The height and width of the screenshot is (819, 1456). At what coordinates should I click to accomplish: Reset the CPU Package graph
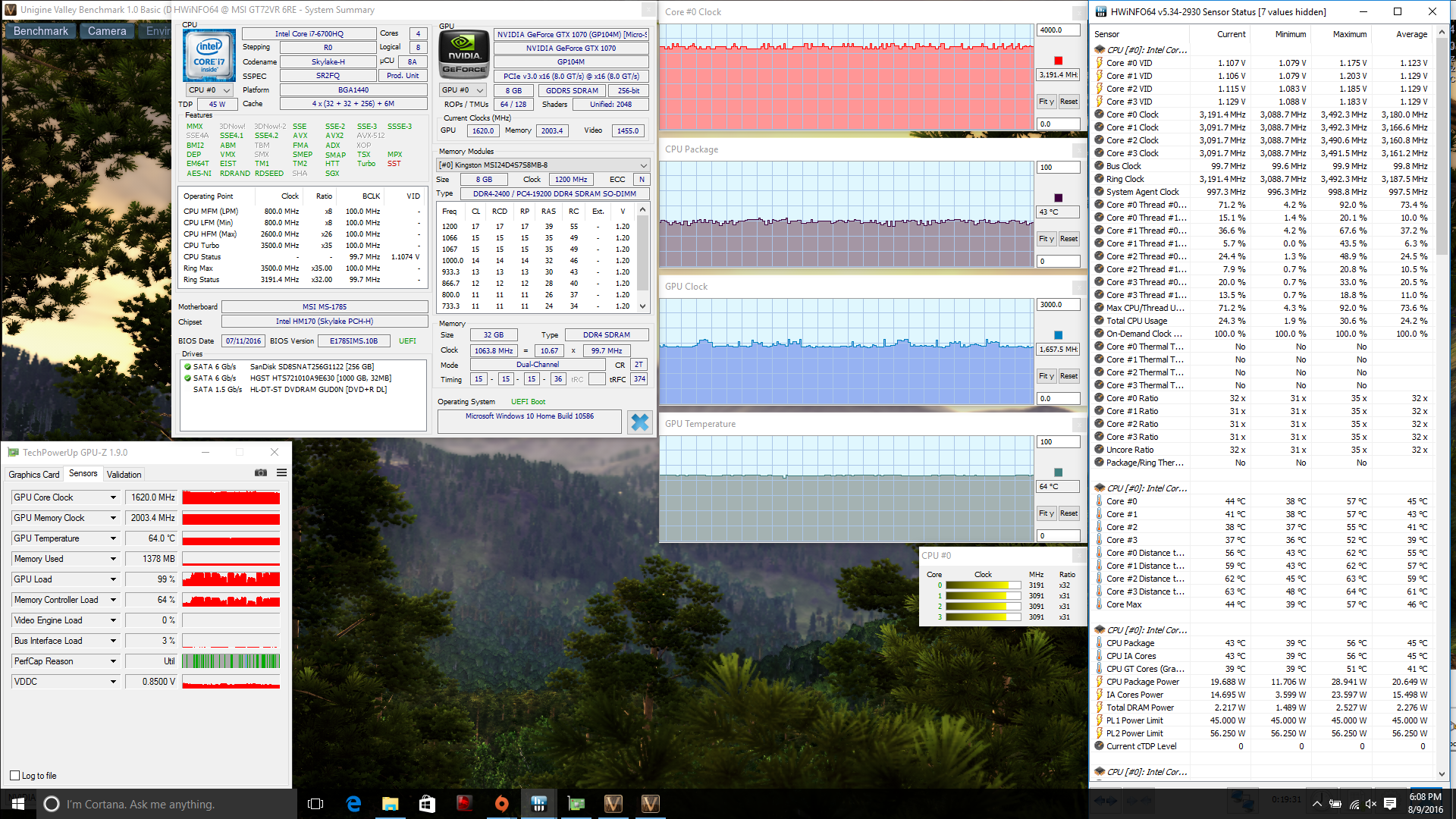click(x=1068, y=239)
